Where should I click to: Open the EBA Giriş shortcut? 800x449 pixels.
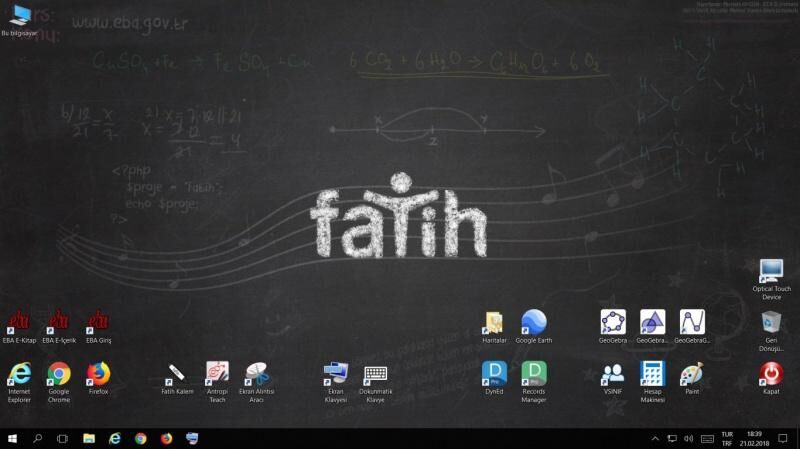click(x=98, y=327)
